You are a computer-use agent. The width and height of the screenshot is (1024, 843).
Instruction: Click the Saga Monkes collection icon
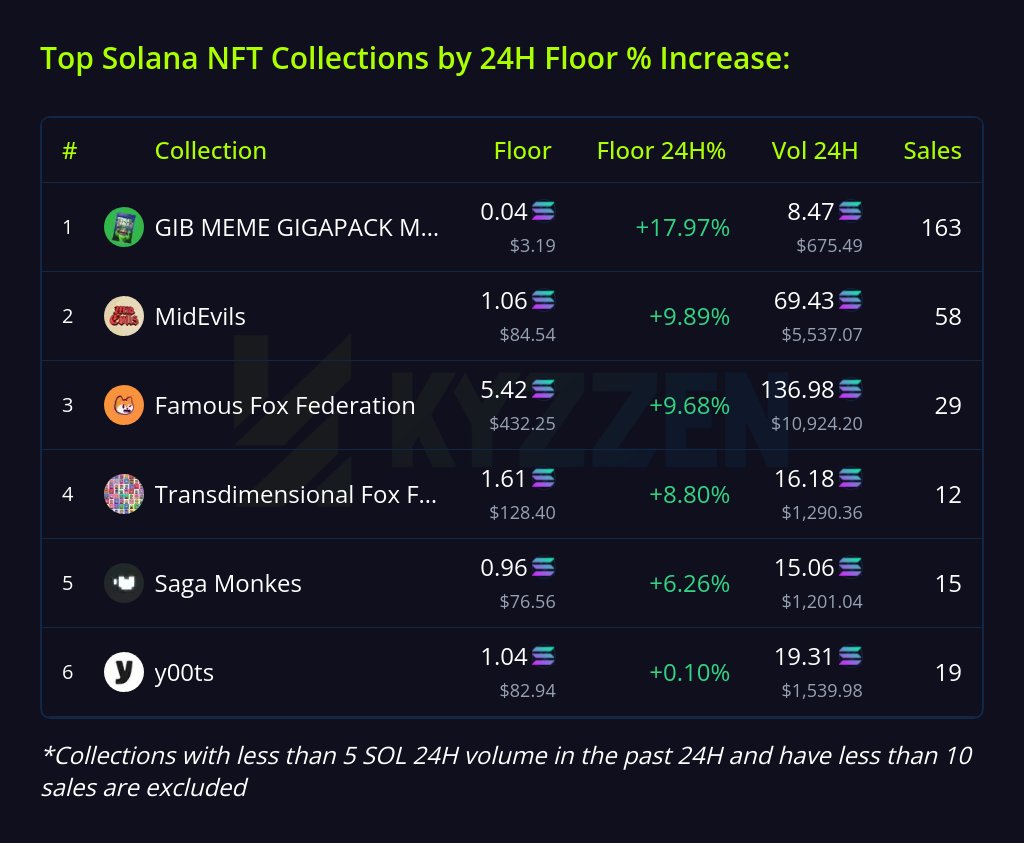point(124,583)
